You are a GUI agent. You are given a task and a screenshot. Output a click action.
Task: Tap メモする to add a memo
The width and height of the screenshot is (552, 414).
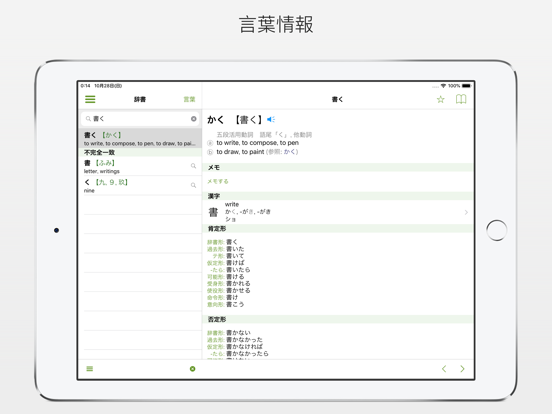[x=218, y=181]
